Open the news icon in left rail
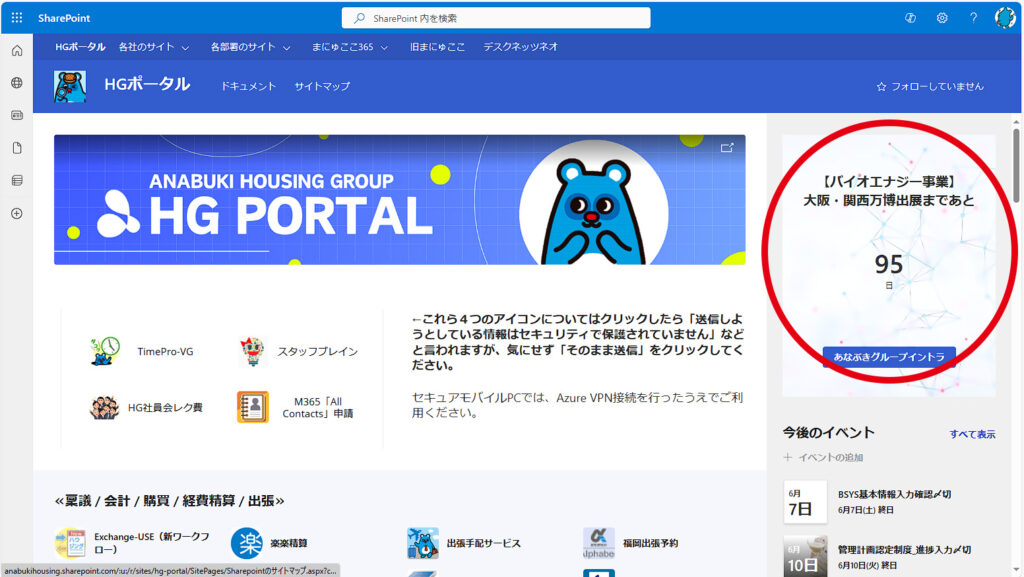The height and width of the screenshot is (577, 1024). 17,116
